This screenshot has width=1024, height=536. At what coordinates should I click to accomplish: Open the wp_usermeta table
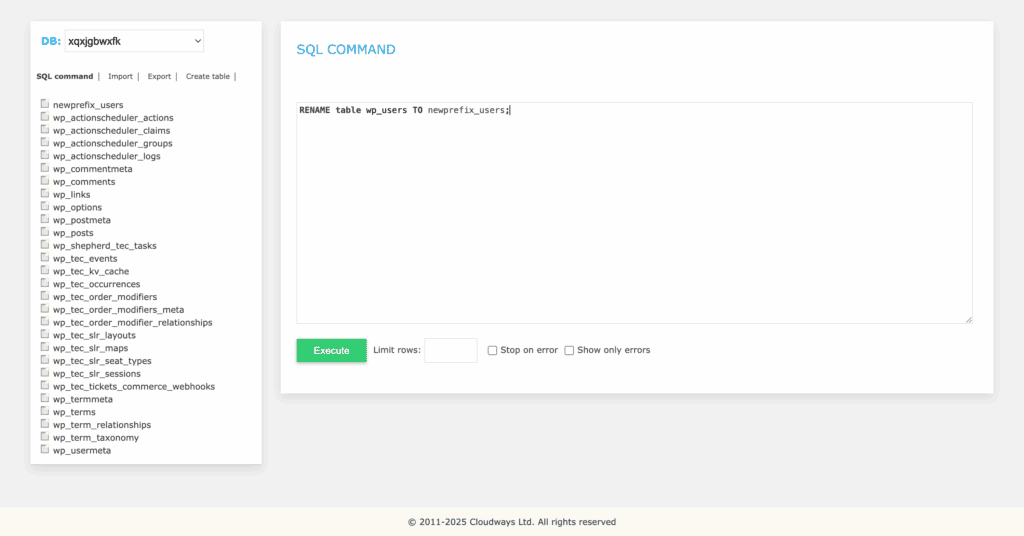point(82,450)
